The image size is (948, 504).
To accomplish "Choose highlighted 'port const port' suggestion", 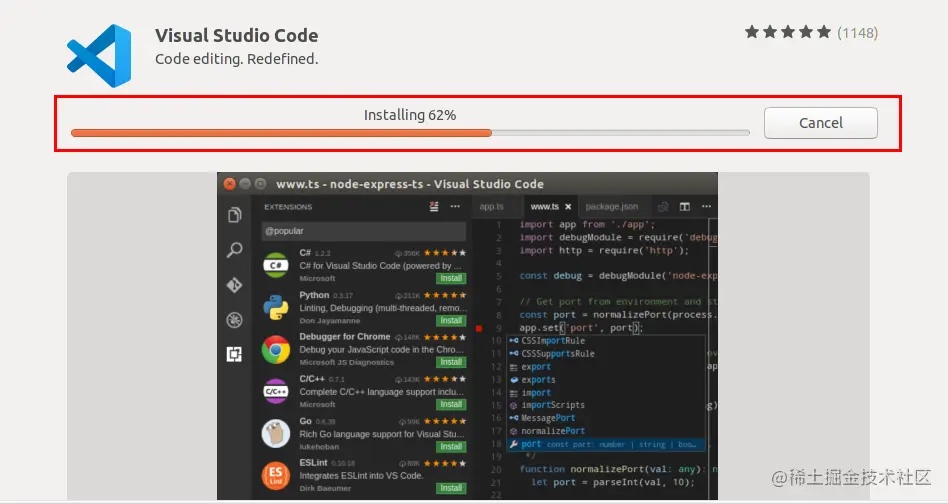I will pyautogui.click(x=606, y=444).
